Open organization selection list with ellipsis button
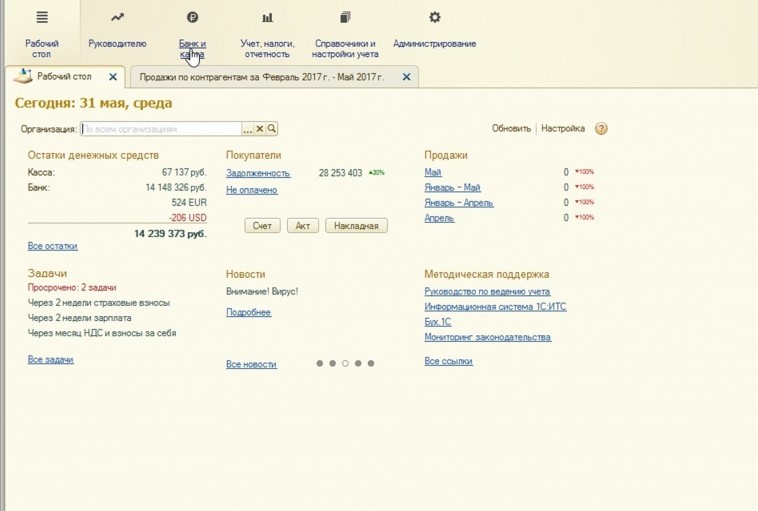Screen dimensions: 758x511 coord(248,129)
